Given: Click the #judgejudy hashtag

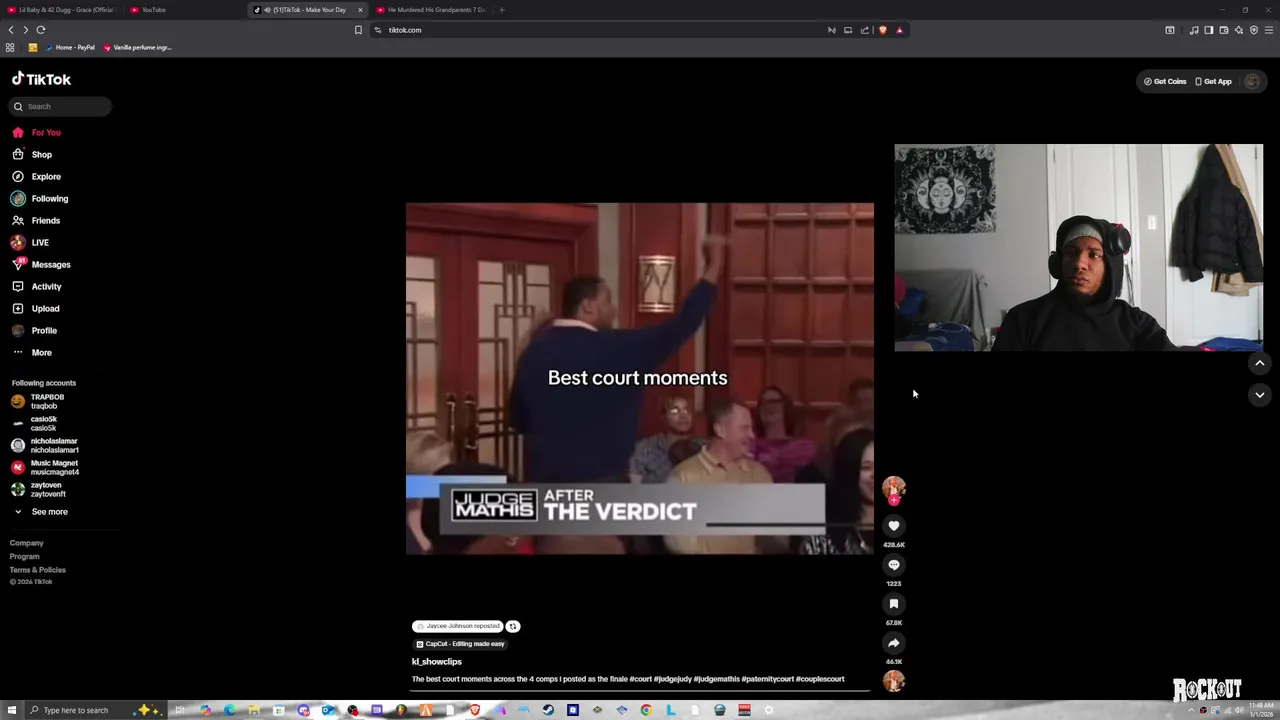Looking at the screenshot, I should 672,679.
